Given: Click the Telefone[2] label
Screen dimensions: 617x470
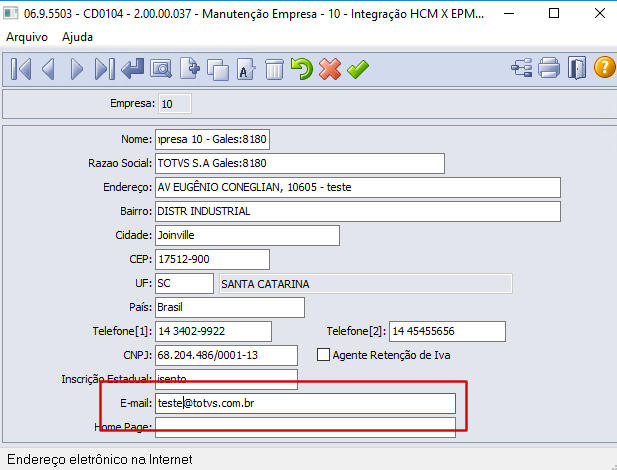Looking at the screenshot, I should point(356,331).
